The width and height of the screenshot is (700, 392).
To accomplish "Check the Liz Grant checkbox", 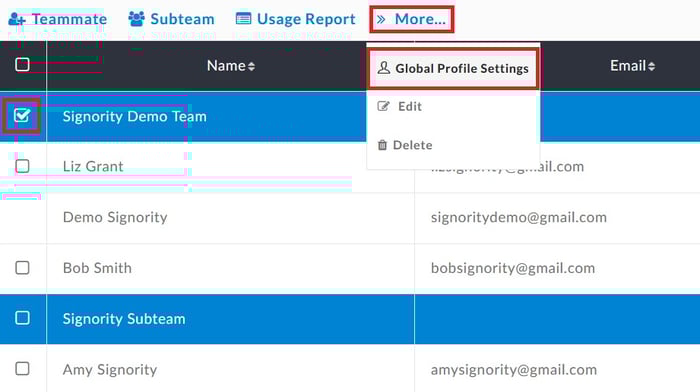I will (x=22, y=166).
